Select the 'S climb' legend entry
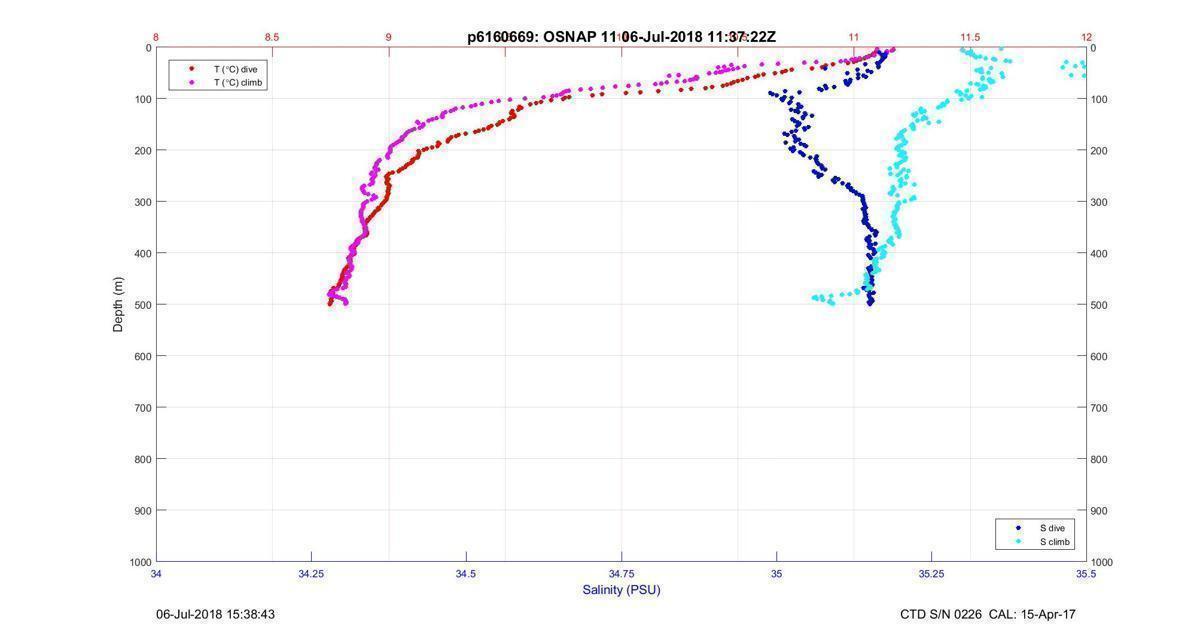Screen dimensions: 1200x632 pyautogui.click(x=1055, y=542)
